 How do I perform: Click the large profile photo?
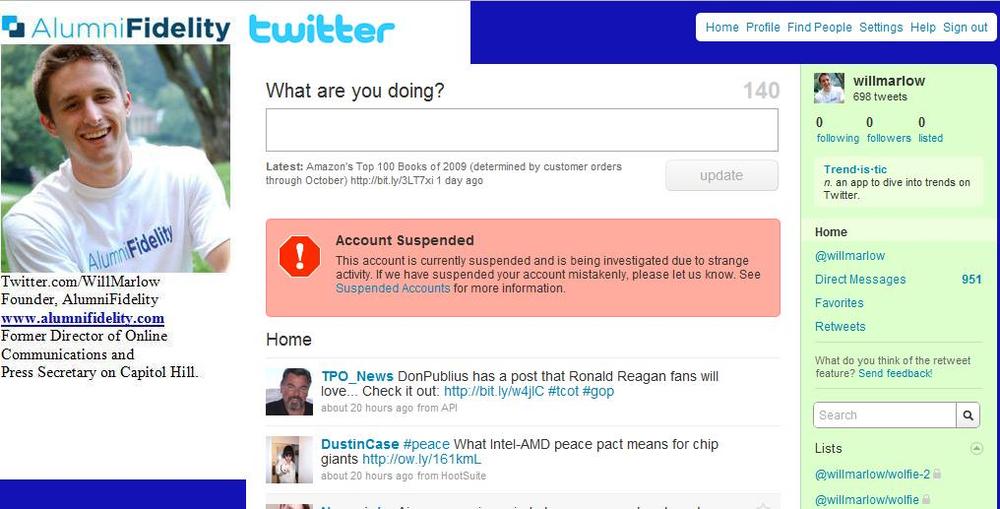coord(116,158)
